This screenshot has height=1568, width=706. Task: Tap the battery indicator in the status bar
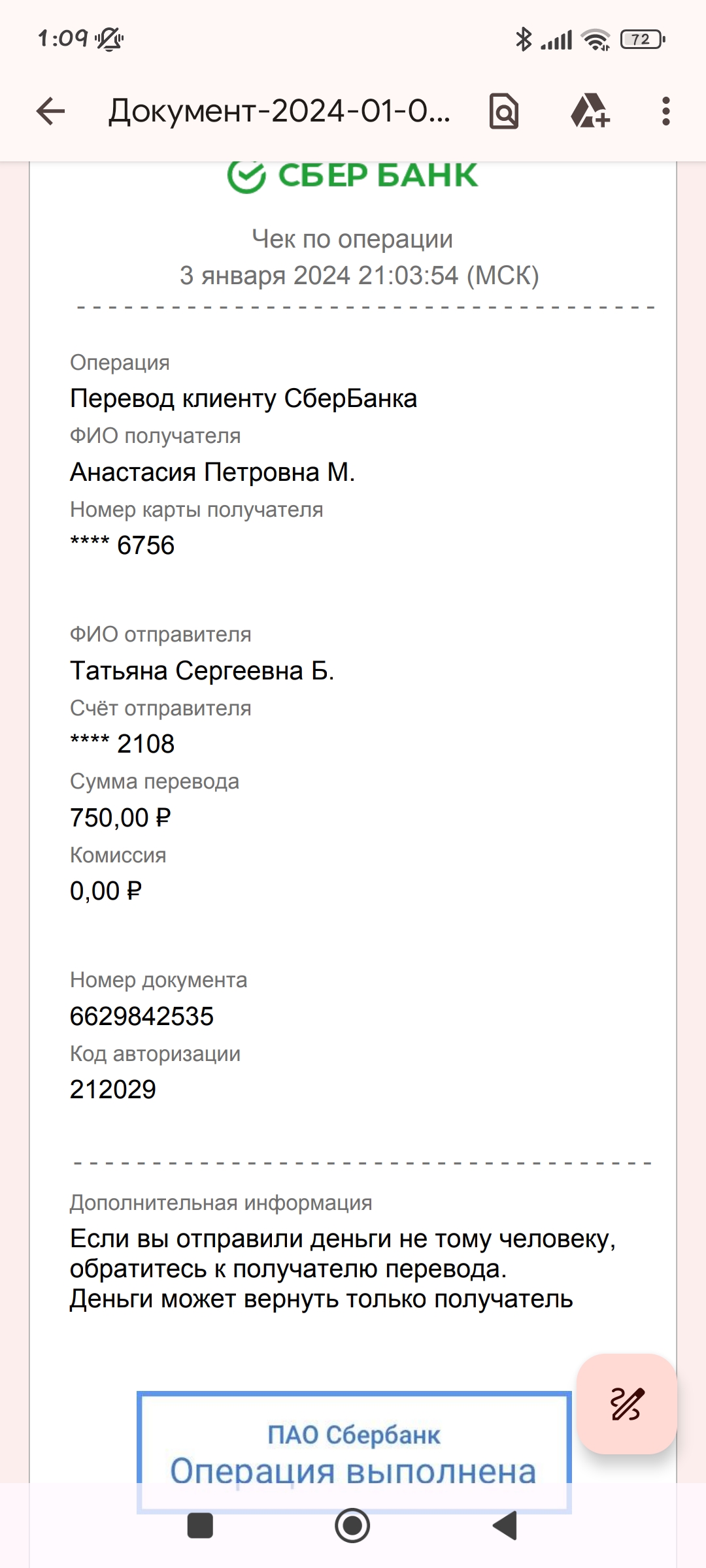(x=642, y=39)
